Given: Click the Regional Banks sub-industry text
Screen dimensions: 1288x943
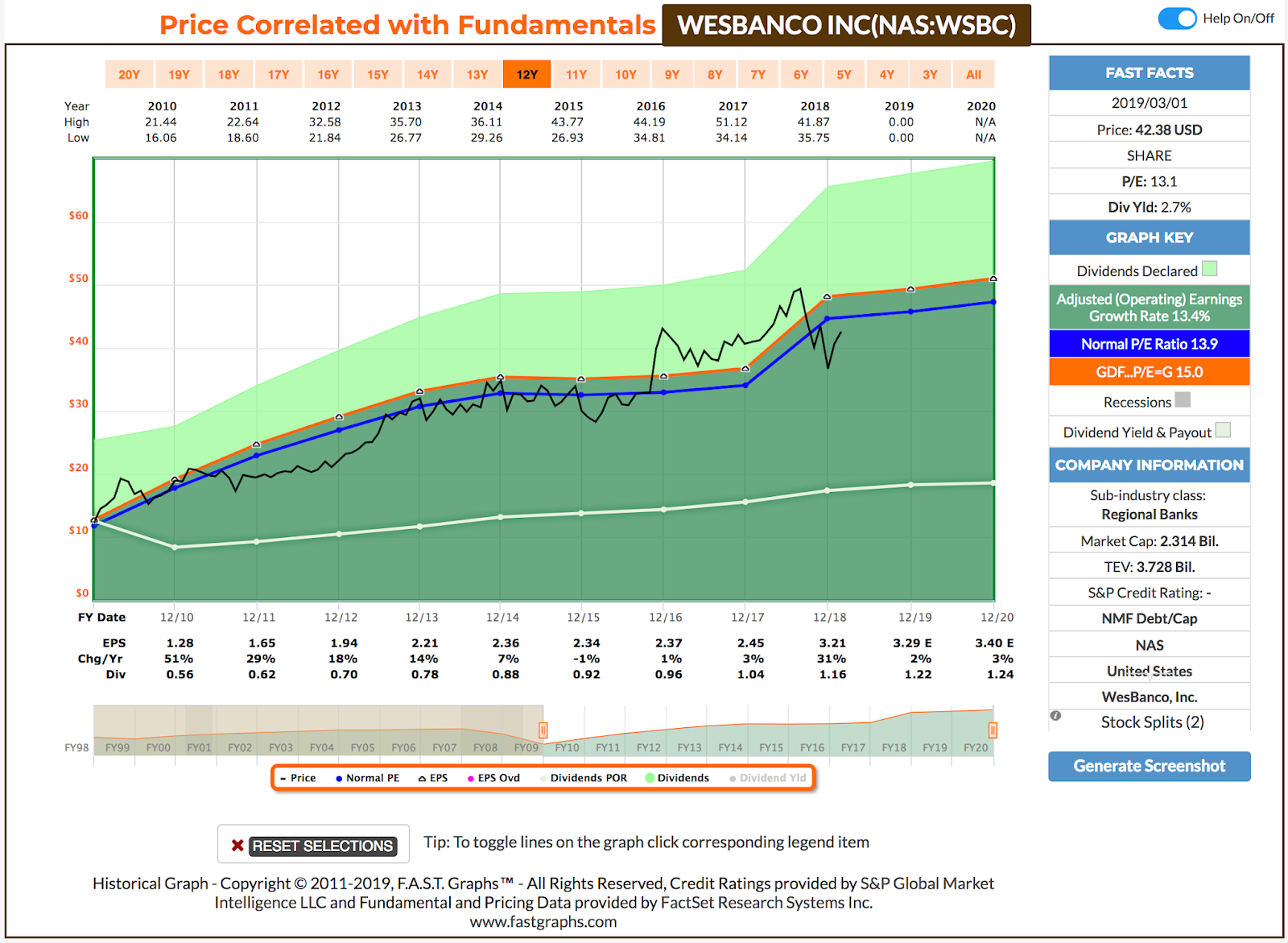Looking at the screenshot, I should [1150, 515].
